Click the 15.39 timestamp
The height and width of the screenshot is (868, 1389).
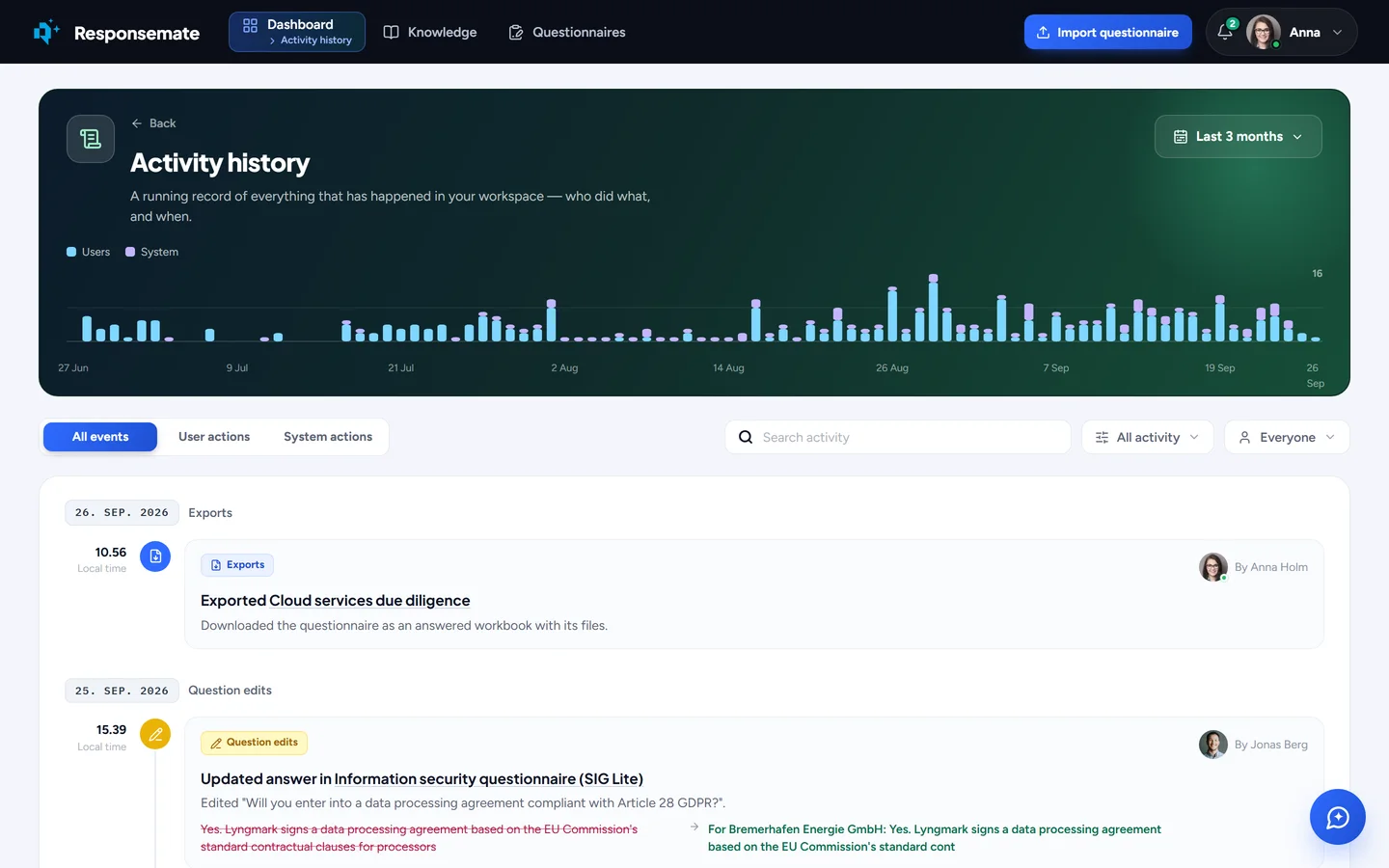[111, 730]
